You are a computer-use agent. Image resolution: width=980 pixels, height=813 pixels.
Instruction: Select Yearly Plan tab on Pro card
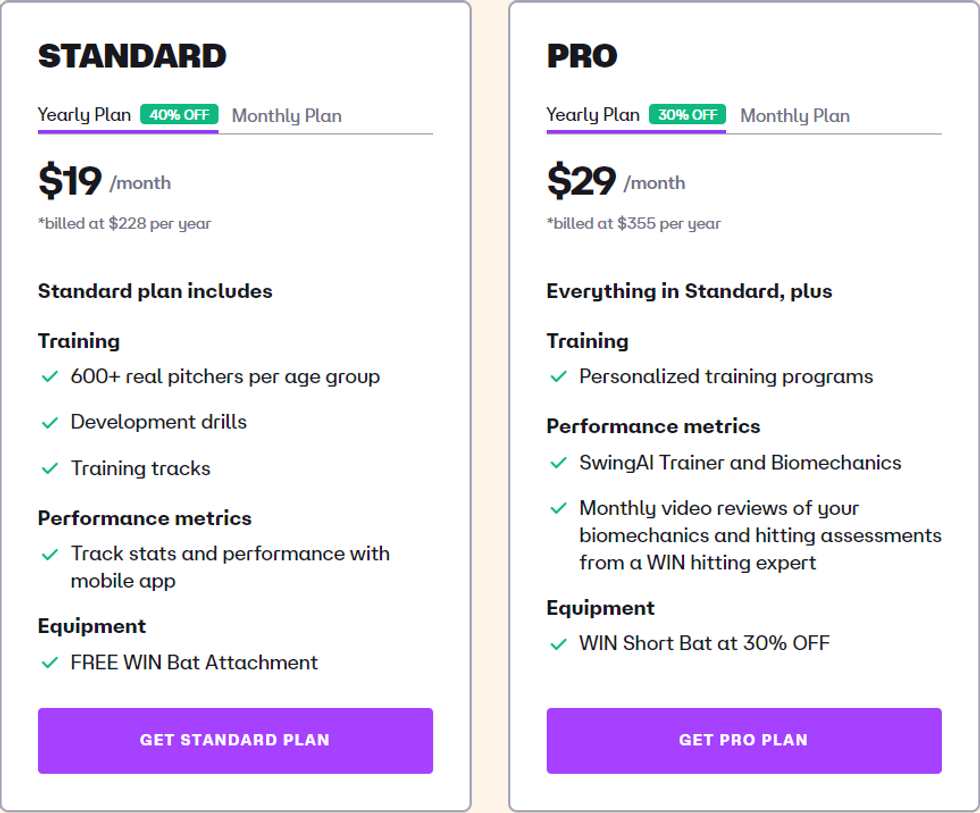[593, 115]
